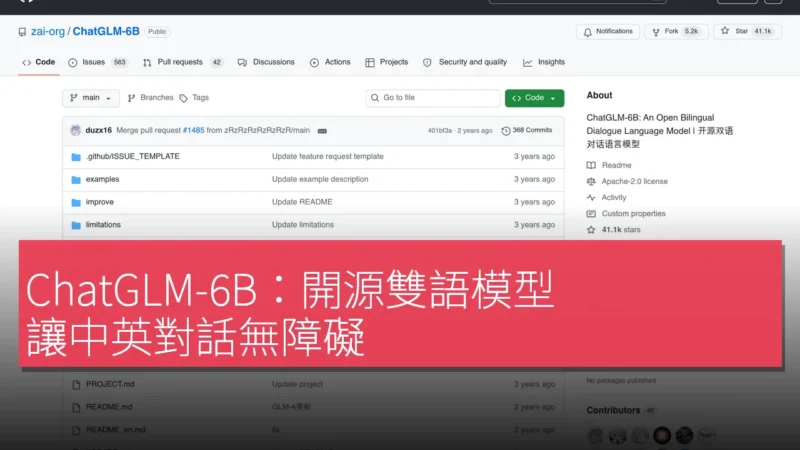Click the examples folder icon
This screenshot has width=800, height=450.
76,180
